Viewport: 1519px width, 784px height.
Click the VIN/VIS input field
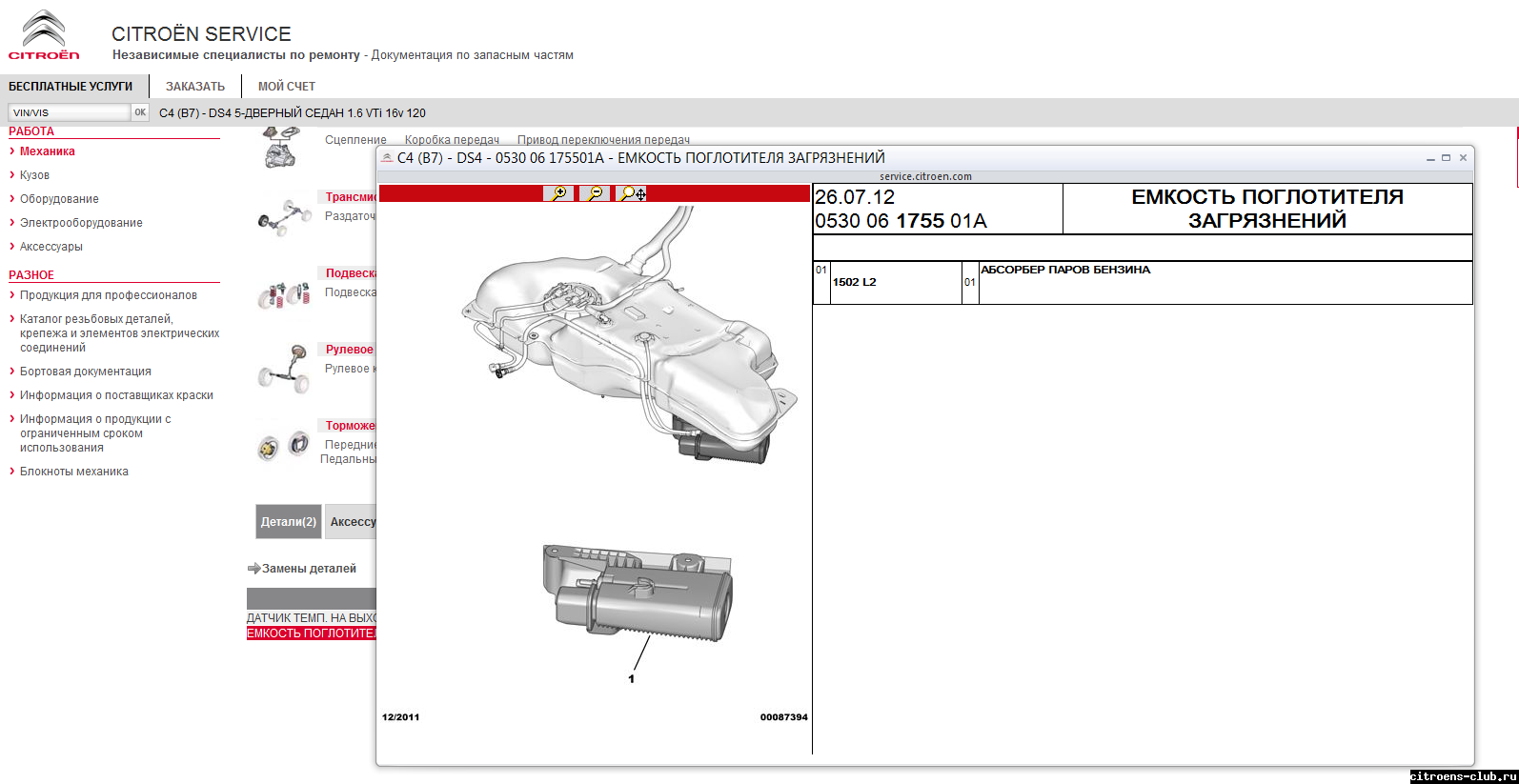point(69,112)
